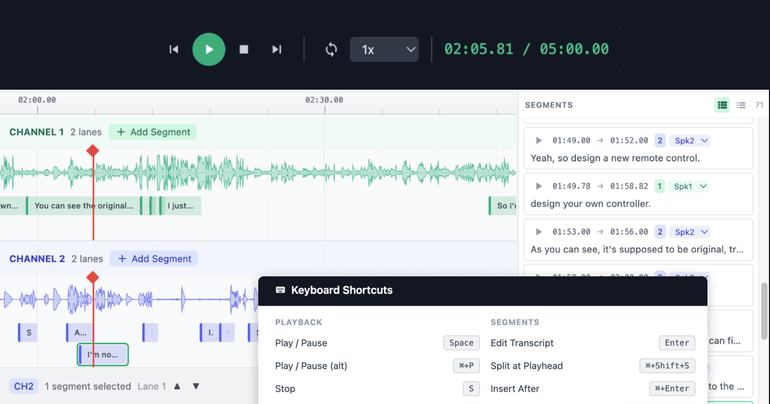Click the ⌘+Shift+S key for Split at Playhead

pyautogui.click(x=667, y=366)
